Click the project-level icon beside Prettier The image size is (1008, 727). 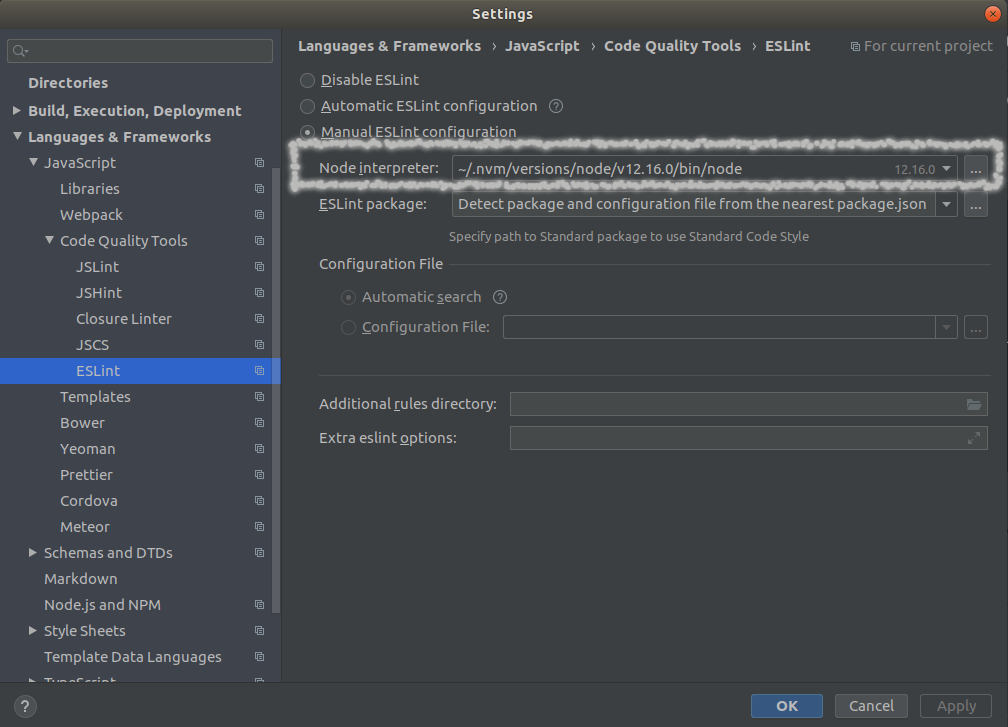[x=260, y=474]
